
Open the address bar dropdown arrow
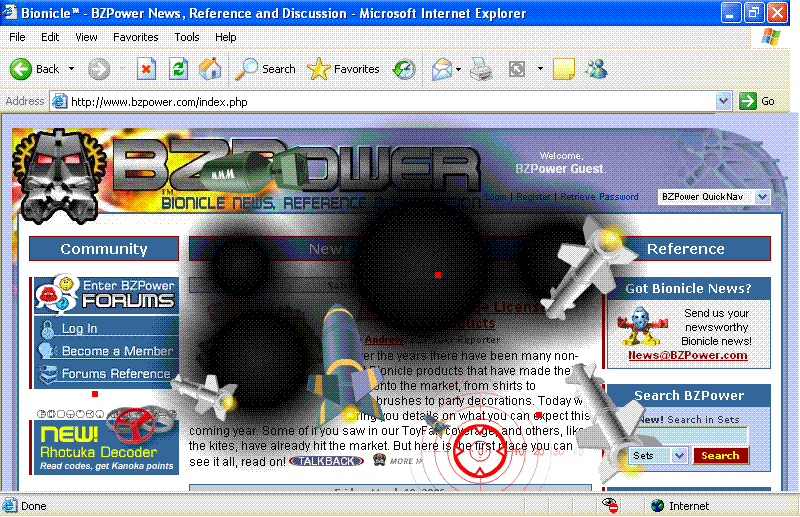(x=723, y=101)
